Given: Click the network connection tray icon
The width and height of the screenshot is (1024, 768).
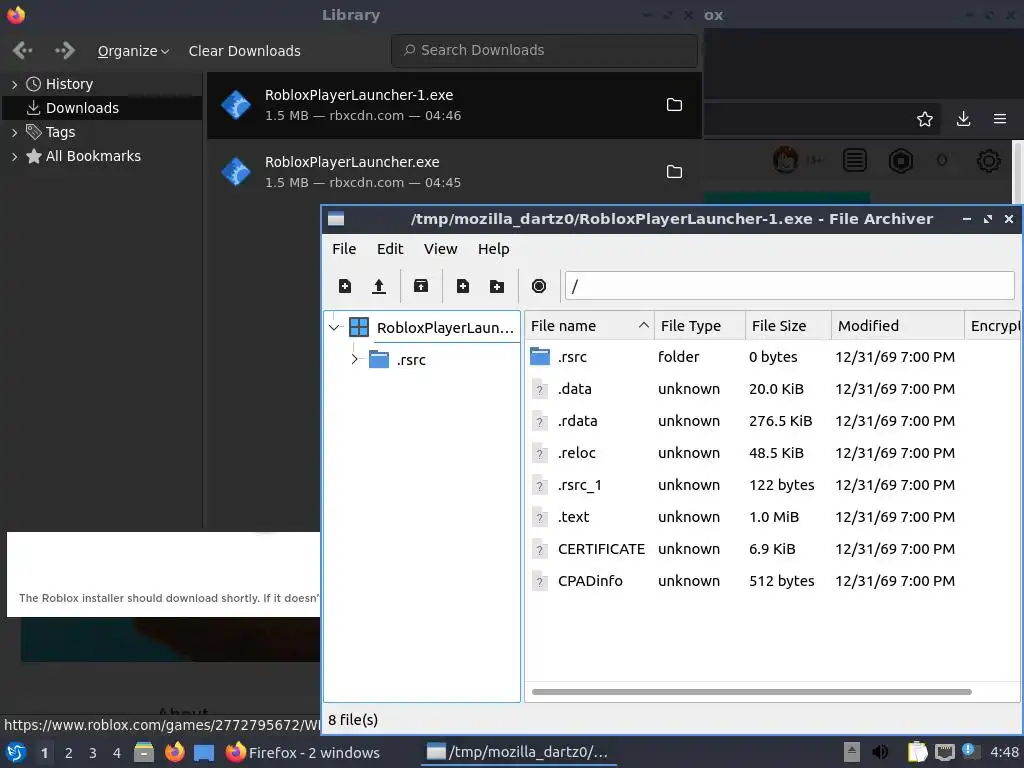Looking at the screenshot, I should tap(944, 752).
